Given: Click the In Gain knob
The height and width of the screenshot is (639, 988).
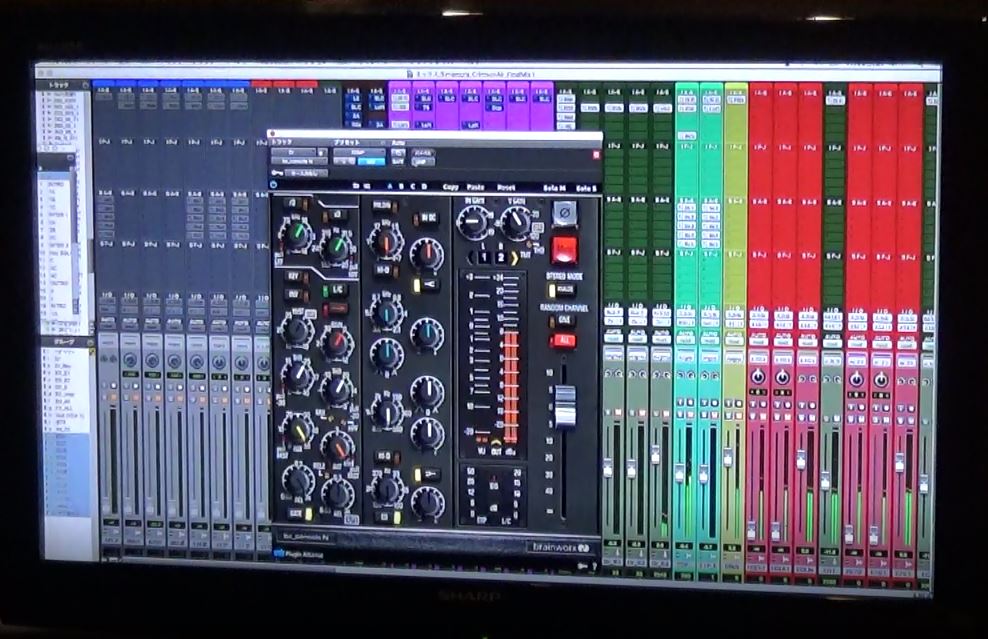Looking at the screenshot, I should tap(473, 221).
